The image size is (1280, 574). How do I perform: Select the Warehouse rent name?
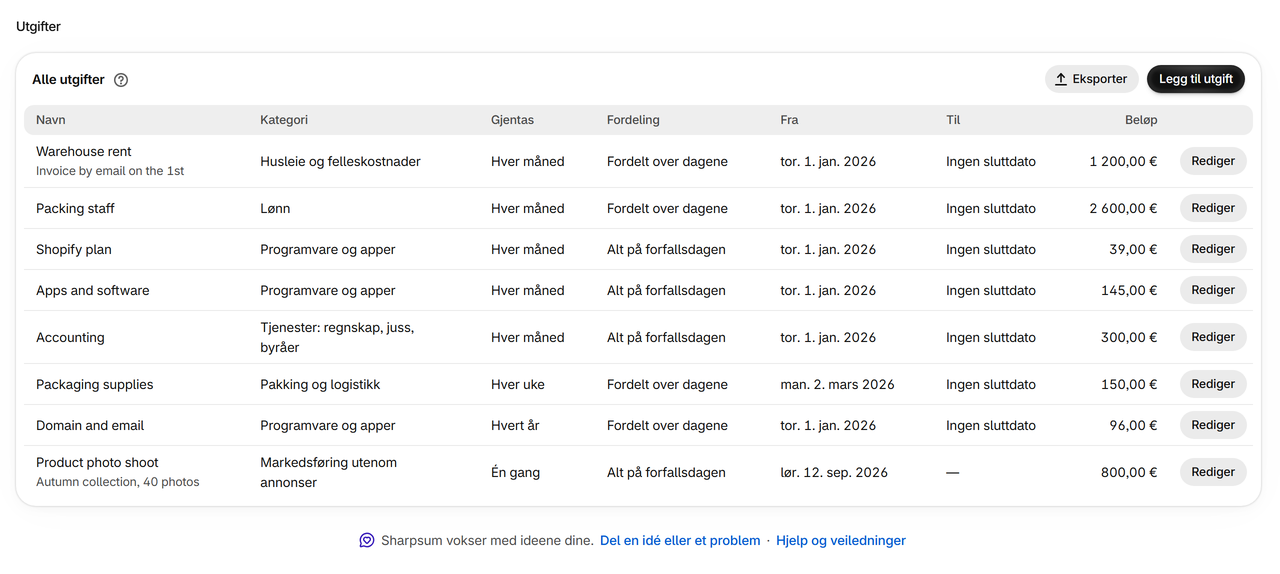pos(84,151)
